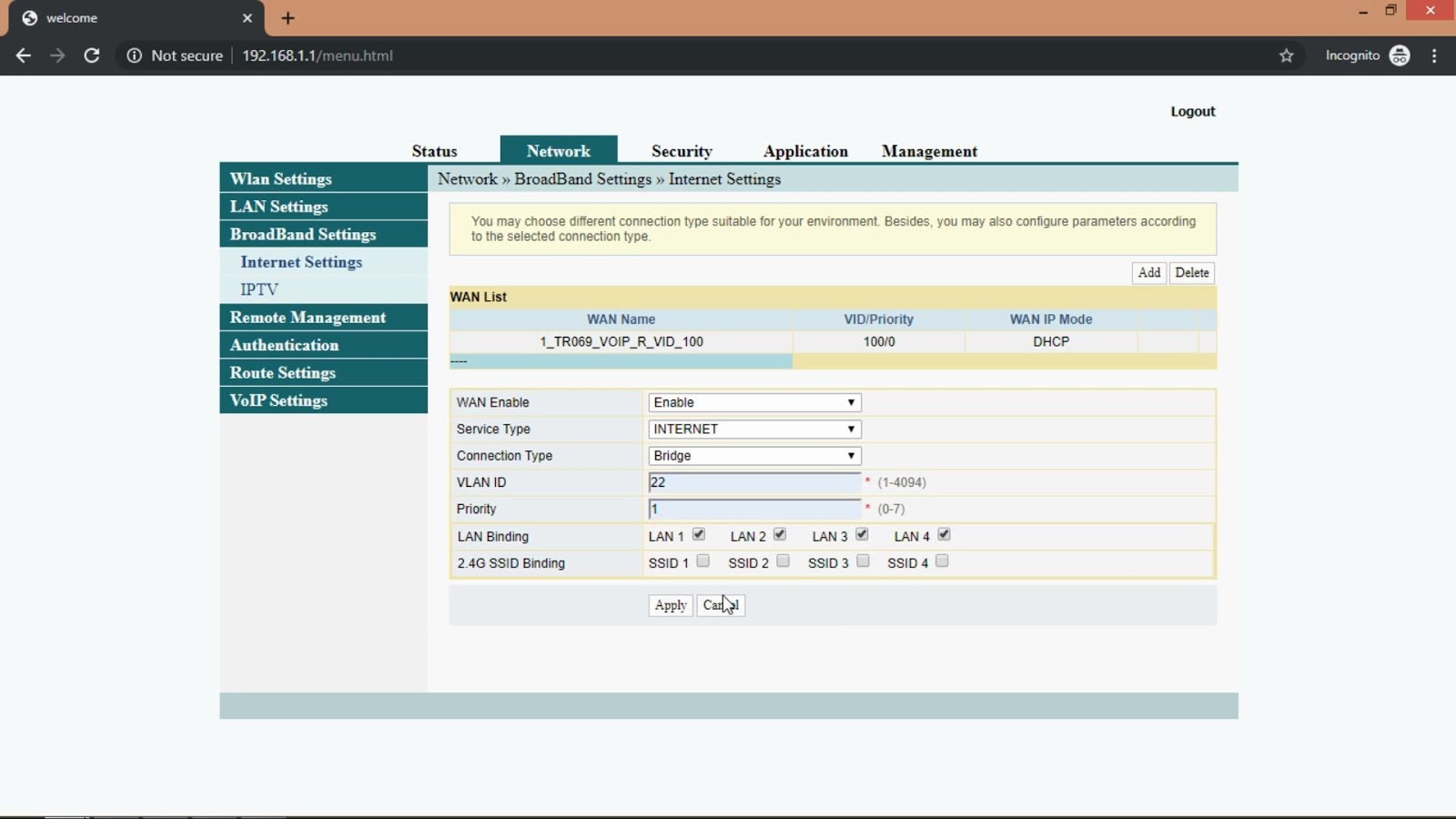The image size is (1456, 819).
Task: Click the WAN IP Mode column header
Action: point(1051,319)
